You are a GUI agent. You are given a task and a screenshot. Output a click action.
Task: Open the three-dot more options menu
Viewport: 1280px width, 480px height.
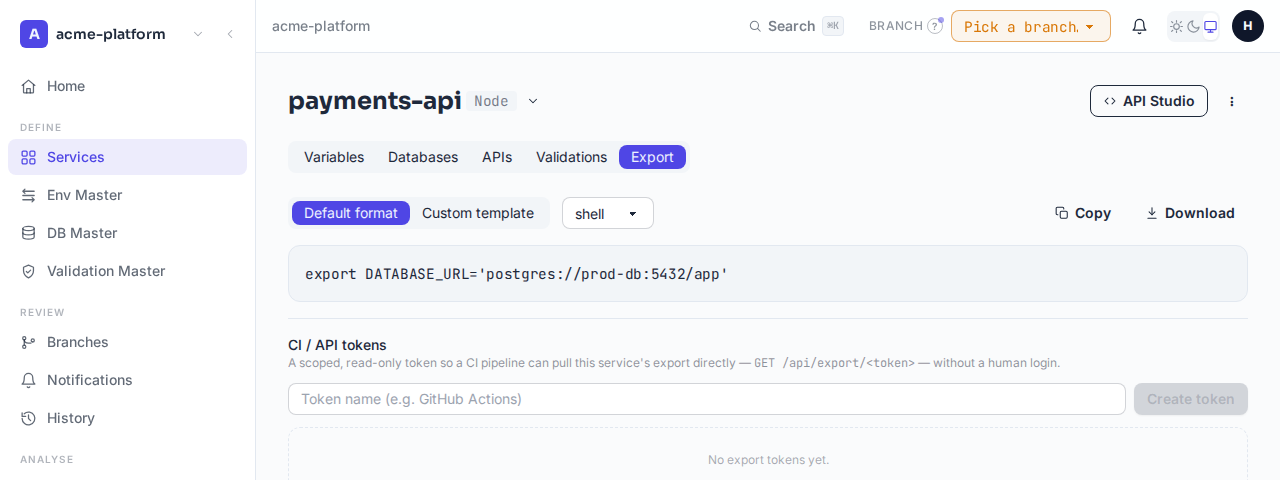coord(1232,101)
